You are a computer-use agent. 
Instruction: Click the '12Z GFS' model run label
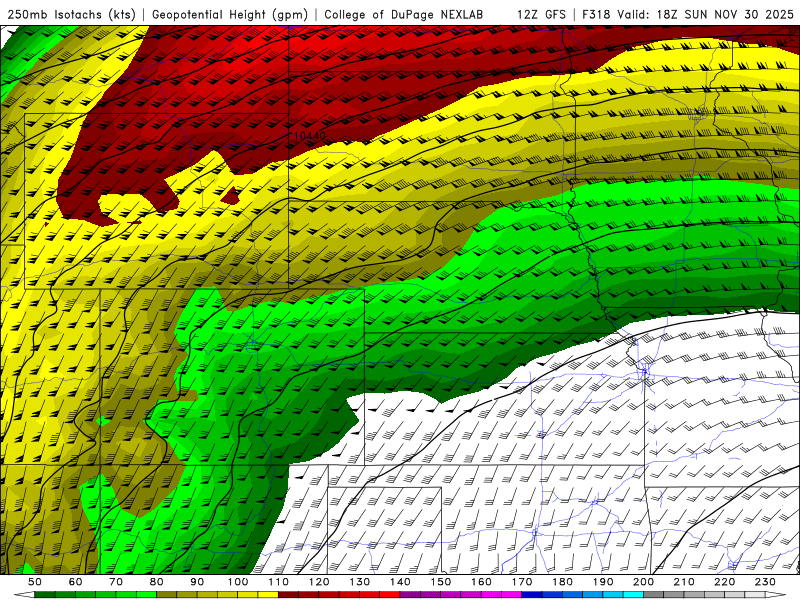(541, 15)
